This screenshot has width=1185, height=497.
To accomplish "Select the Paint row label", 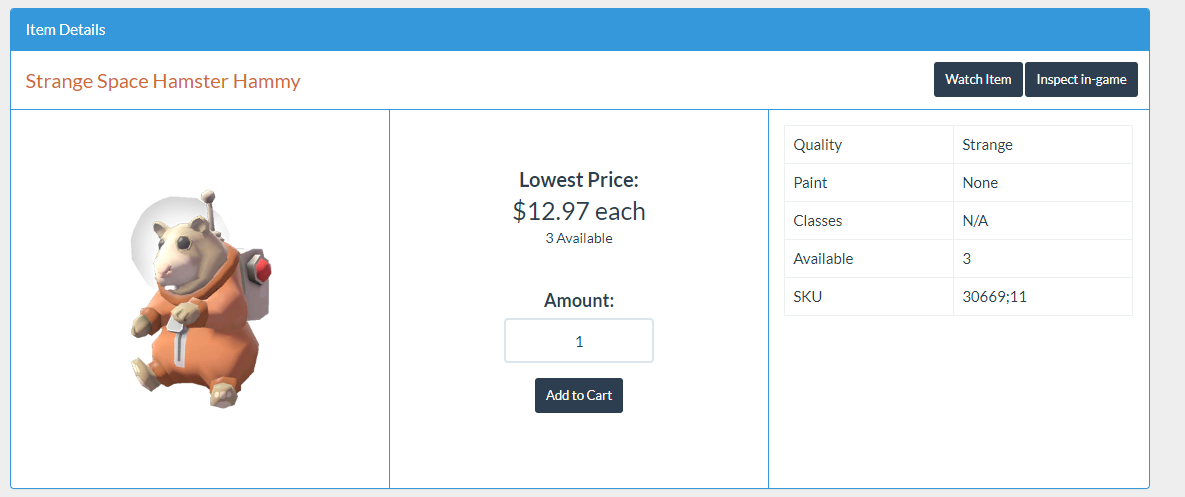I will (810, 183).
